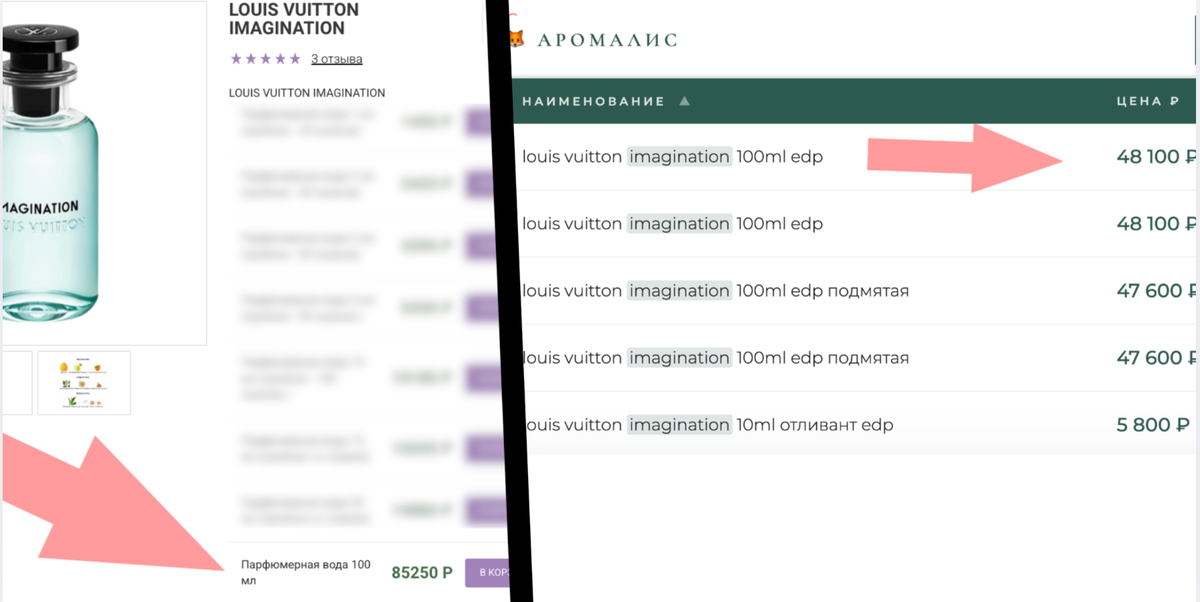Toggle sort arrow next to Наименование
This screenshot has width=1200, height=602.
click(x=684, y=101)
